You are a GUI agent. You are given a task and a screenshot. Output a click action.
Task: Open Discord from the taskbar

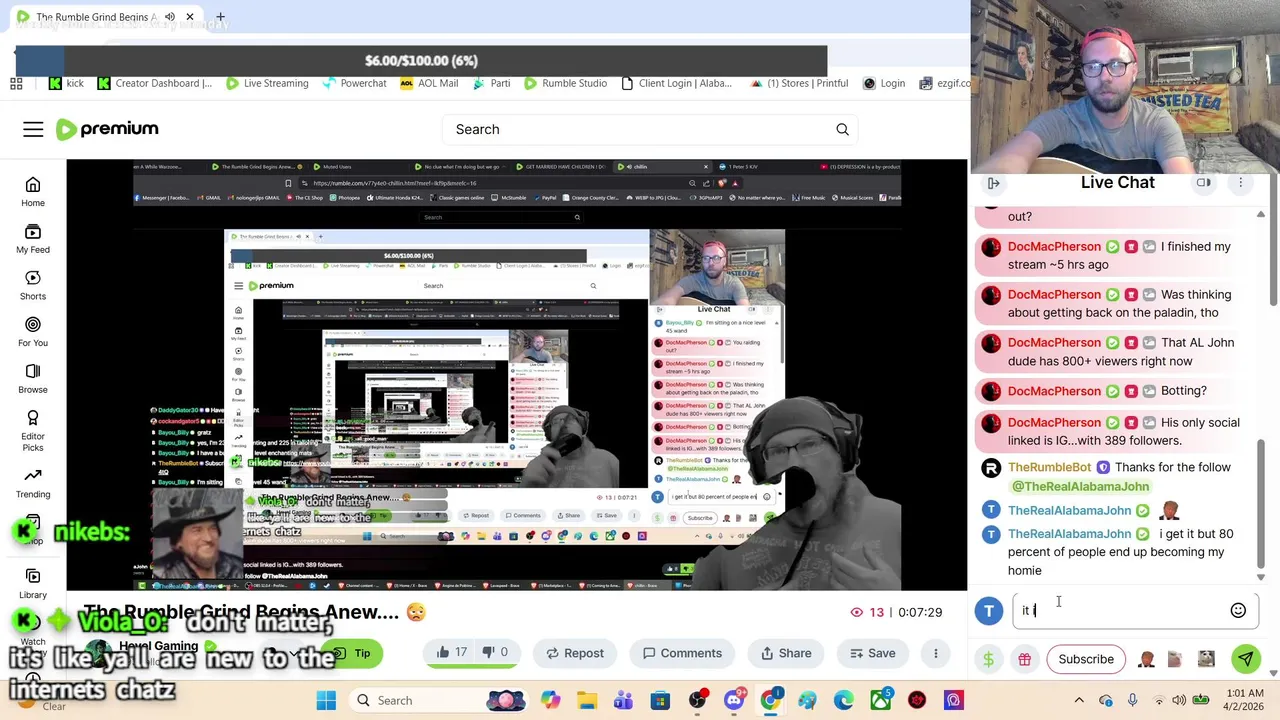coord(734,700)
